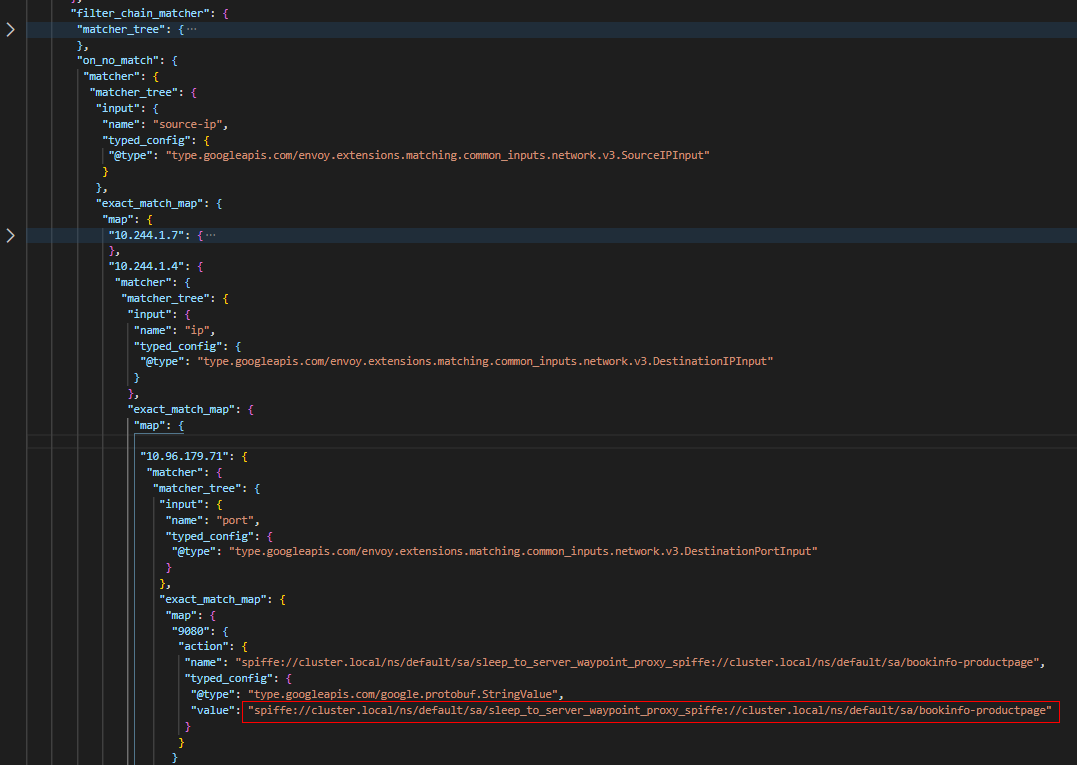
Task: Expand the folded "10.244.1.7" block chevron
Action: click(11, 235)
